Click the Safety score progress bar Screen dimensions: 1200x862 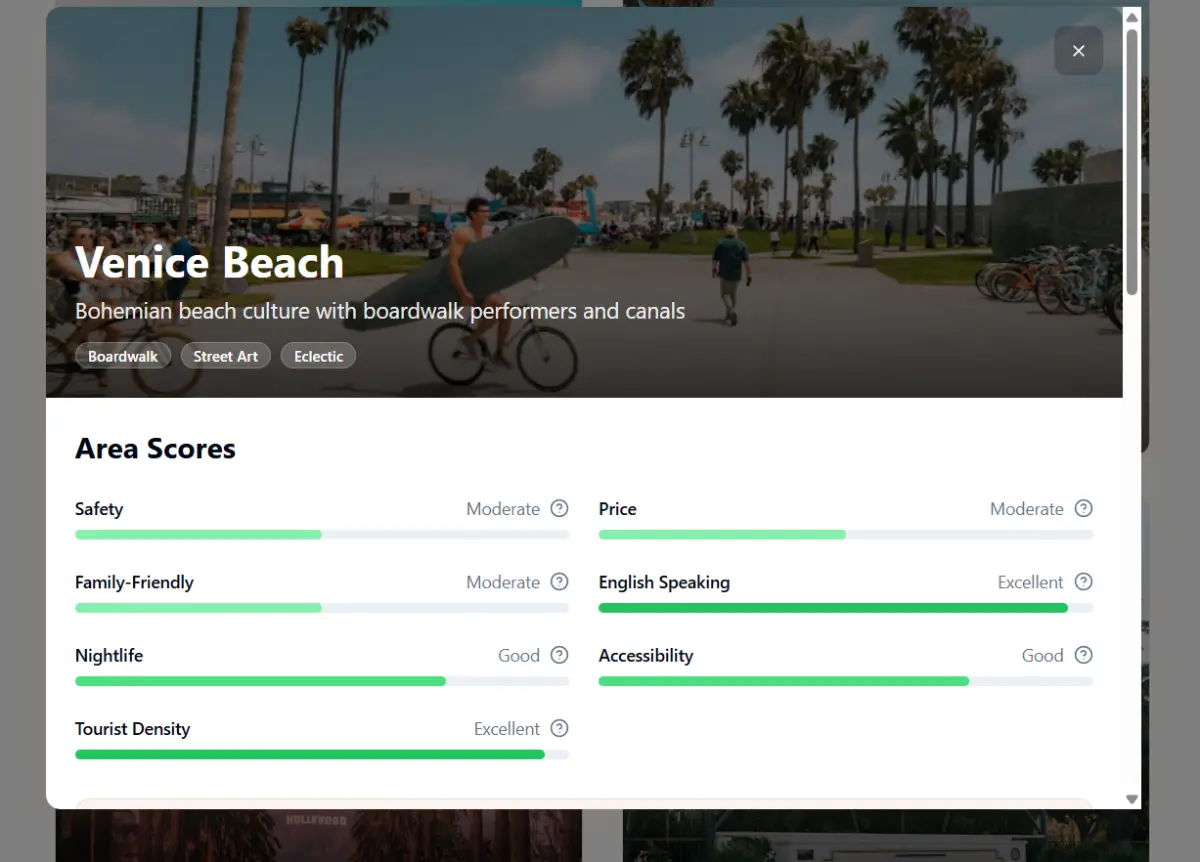point(321,535)
